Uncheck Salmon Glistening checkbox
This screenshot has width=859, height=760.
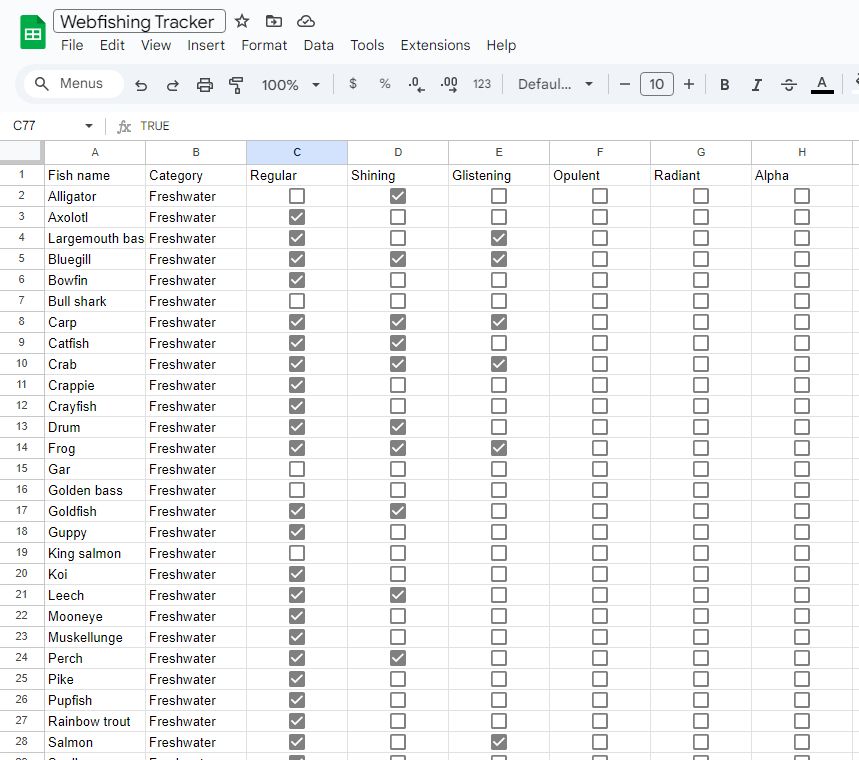[499, 742]
